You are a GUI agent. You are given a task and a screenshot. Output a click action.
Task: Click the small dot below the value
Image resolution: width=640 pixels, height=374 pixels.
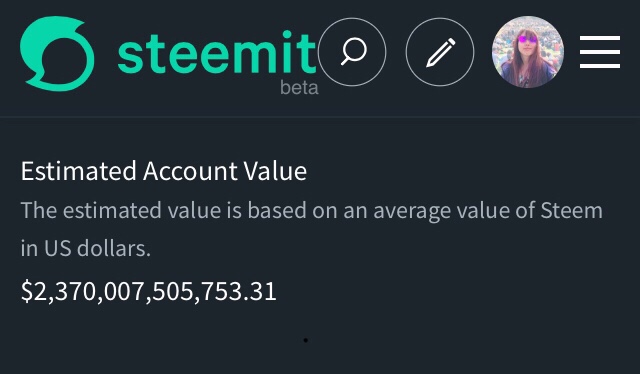tap(306, 340)
